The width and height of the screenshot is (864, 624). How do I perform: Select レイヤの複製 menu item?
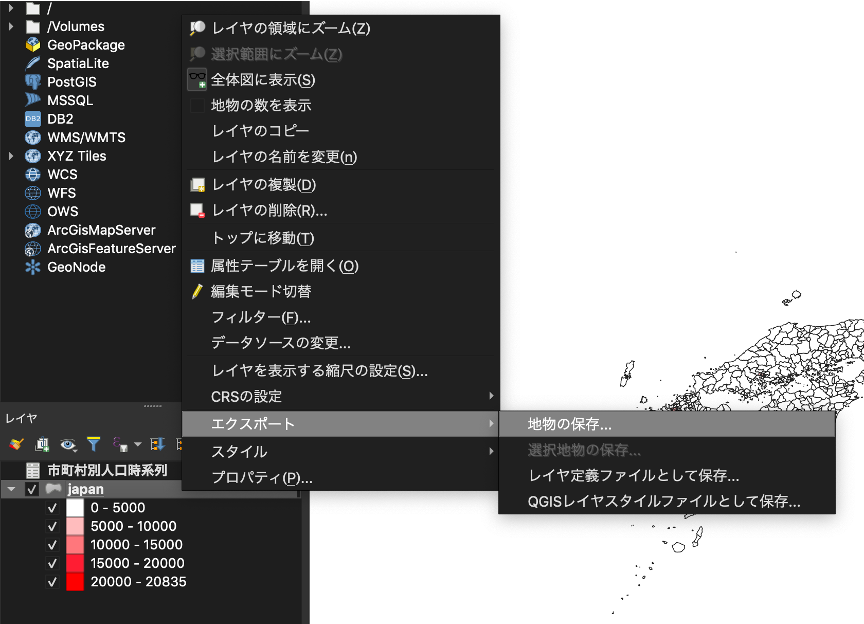tap(341, 185)
